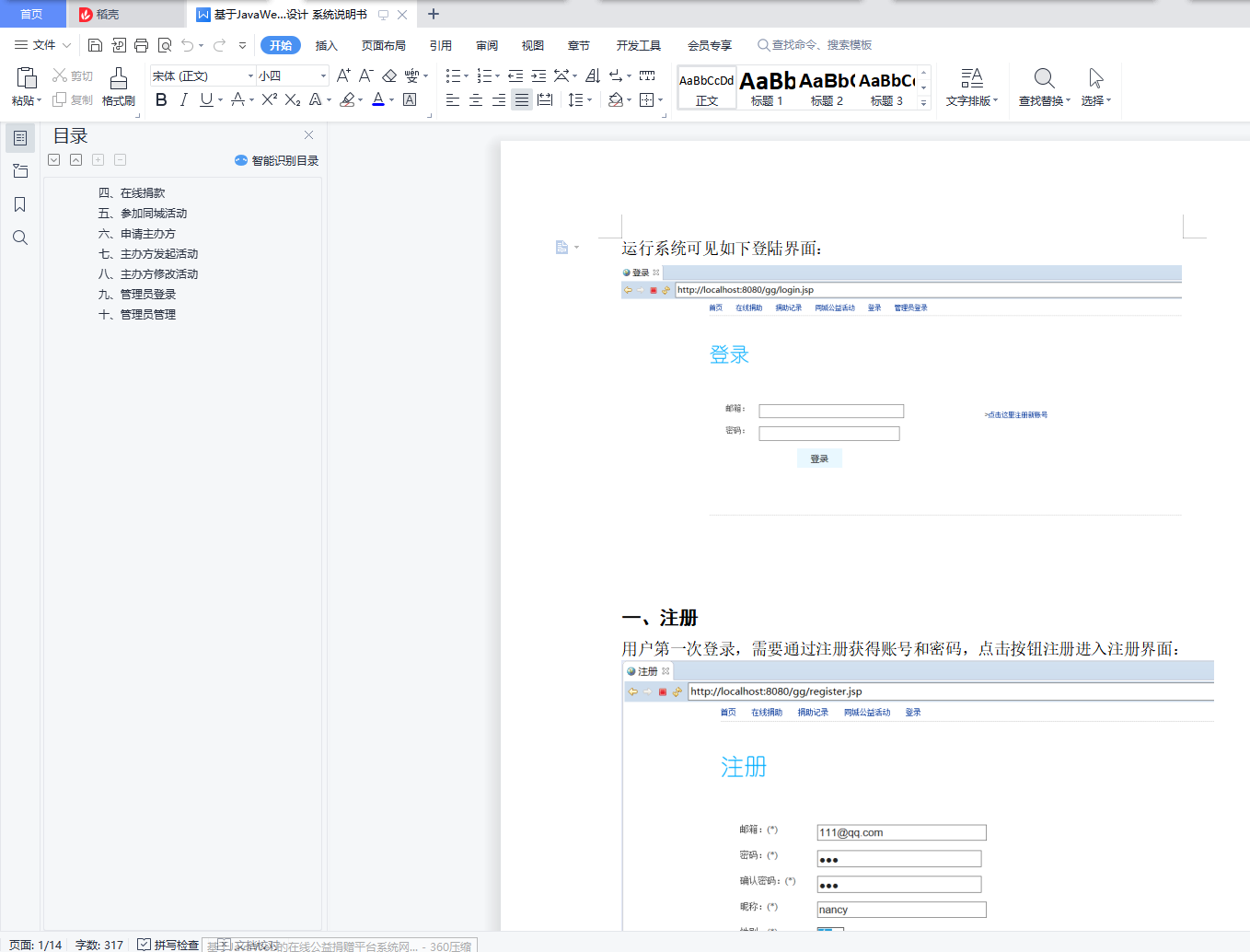Image resolution: width=1250 pixels, height=952 pixels.
Task: Undo the last action
Action: (x=187, y=45)
